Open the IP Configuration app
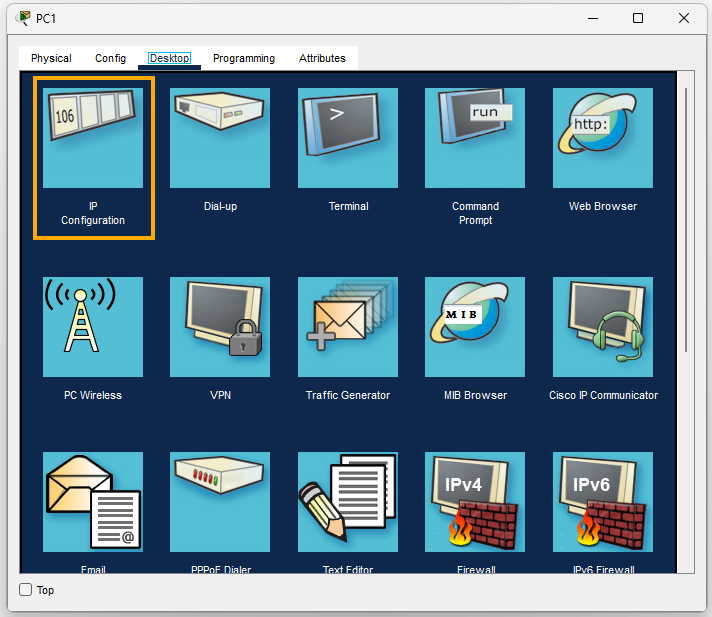 (93, 138)
